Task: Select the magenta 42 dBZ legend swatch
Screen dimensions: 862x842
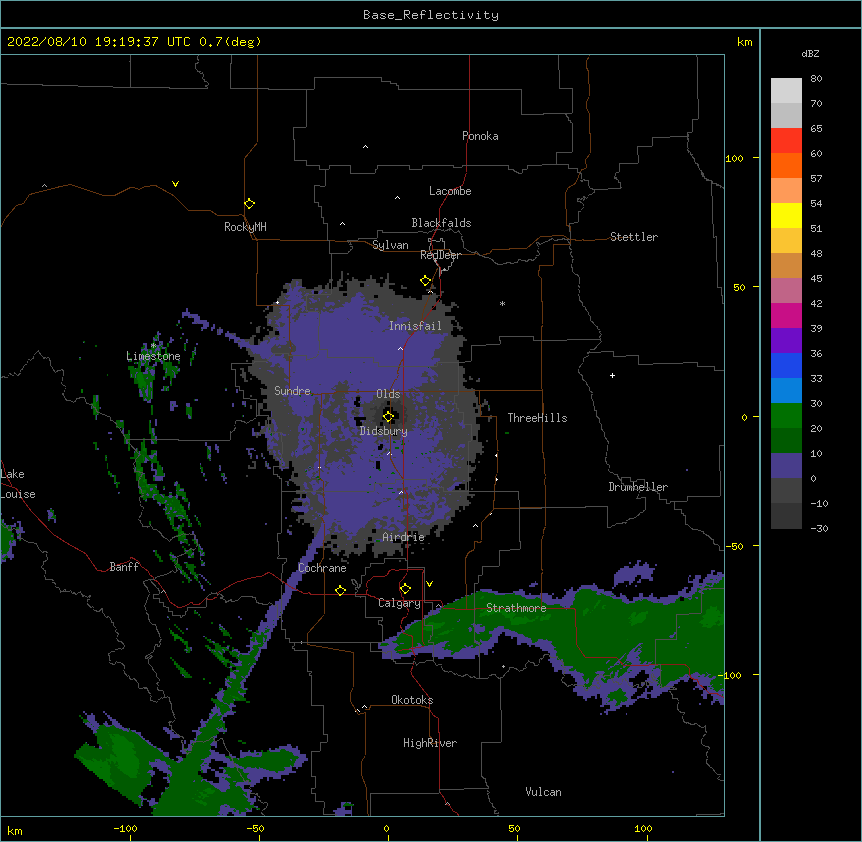Action: pos(786,315)
